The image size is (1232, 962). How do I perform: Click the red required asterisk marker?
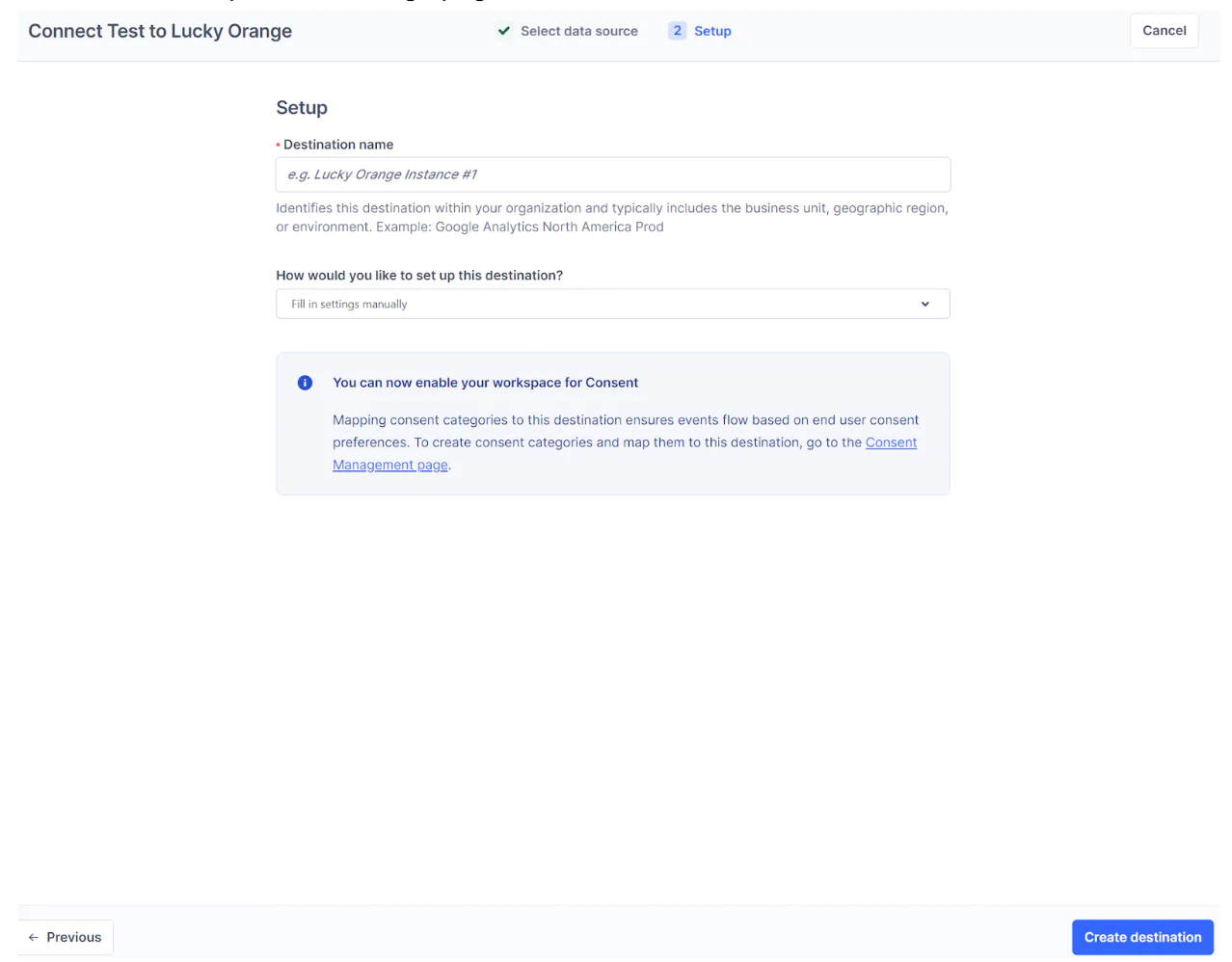click(279, 146)
